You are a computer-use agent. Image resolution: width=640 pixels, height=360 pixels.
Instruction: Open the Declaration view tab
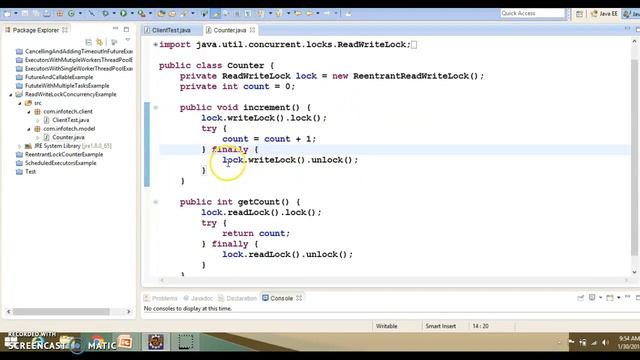pyautogui.click(x=238, y=298)
